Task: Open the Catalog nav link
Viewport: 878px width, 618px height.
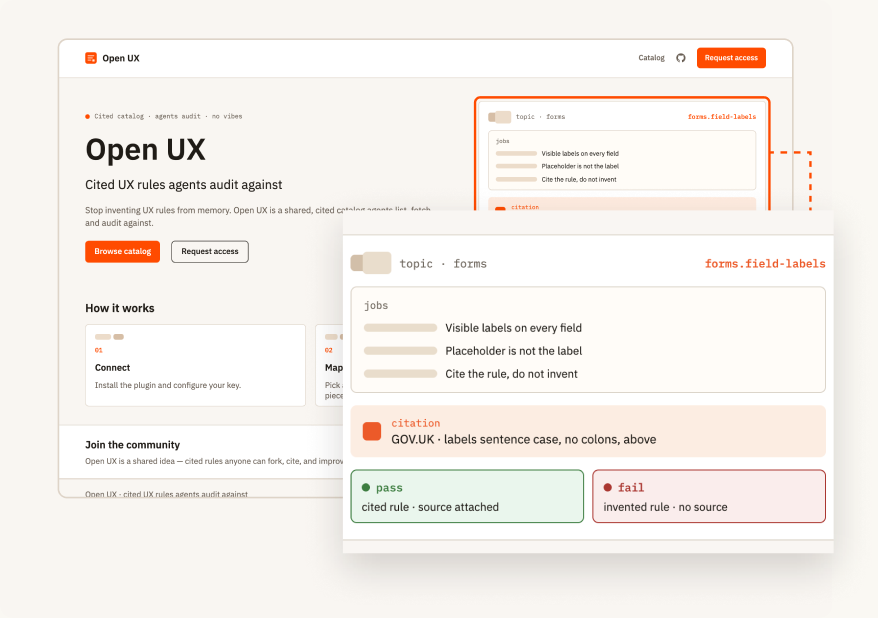Action: point(651,58)
